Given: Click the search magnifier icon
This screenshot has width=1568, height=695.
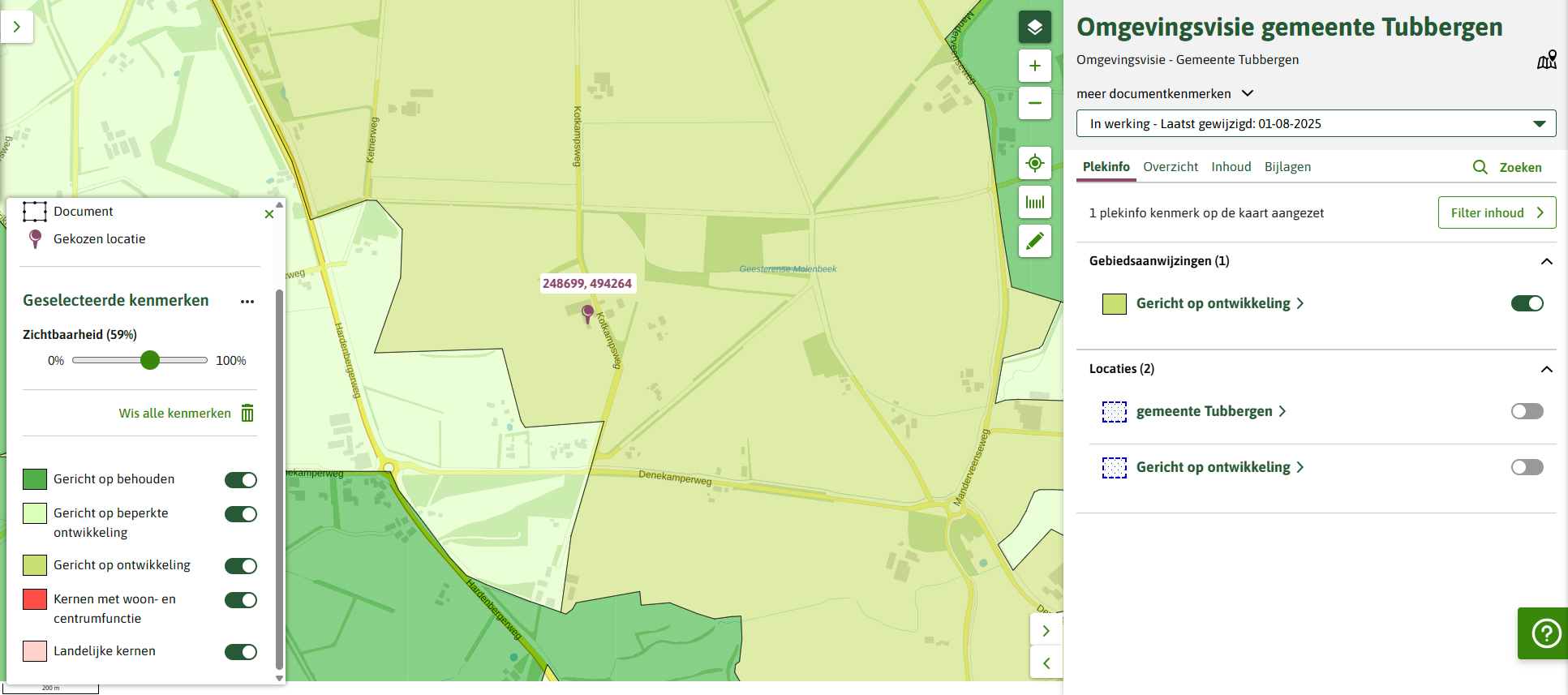Looking at the screenshot, I should click(1480, 167).
